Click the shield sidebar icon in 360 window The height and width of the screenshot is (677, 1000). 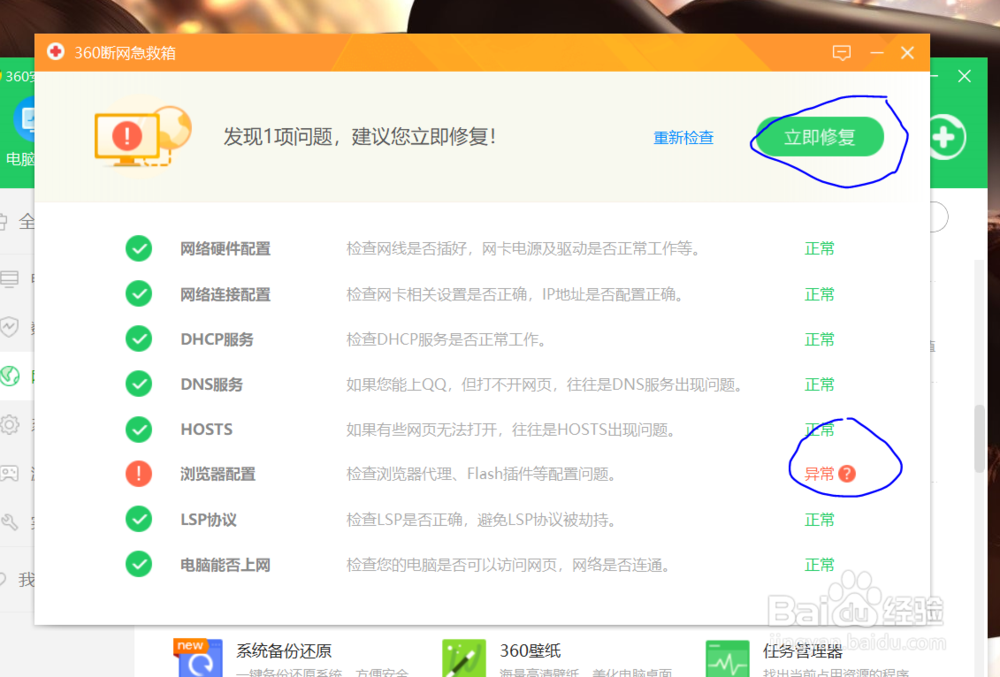pyautogui.click(x=10, y=327)
